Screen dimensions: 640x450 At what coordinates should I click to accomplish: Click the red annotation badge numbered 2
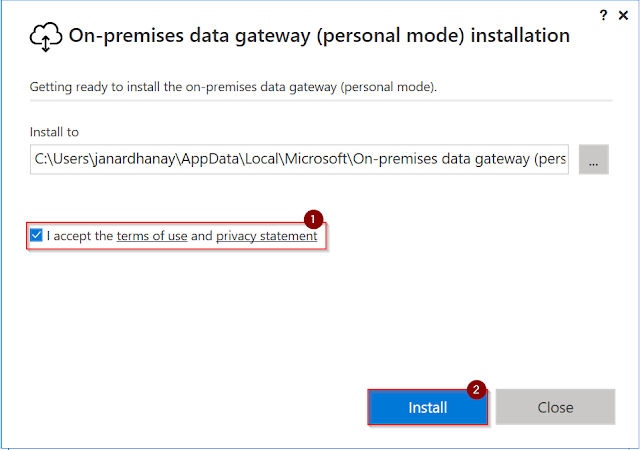(477, 389)
